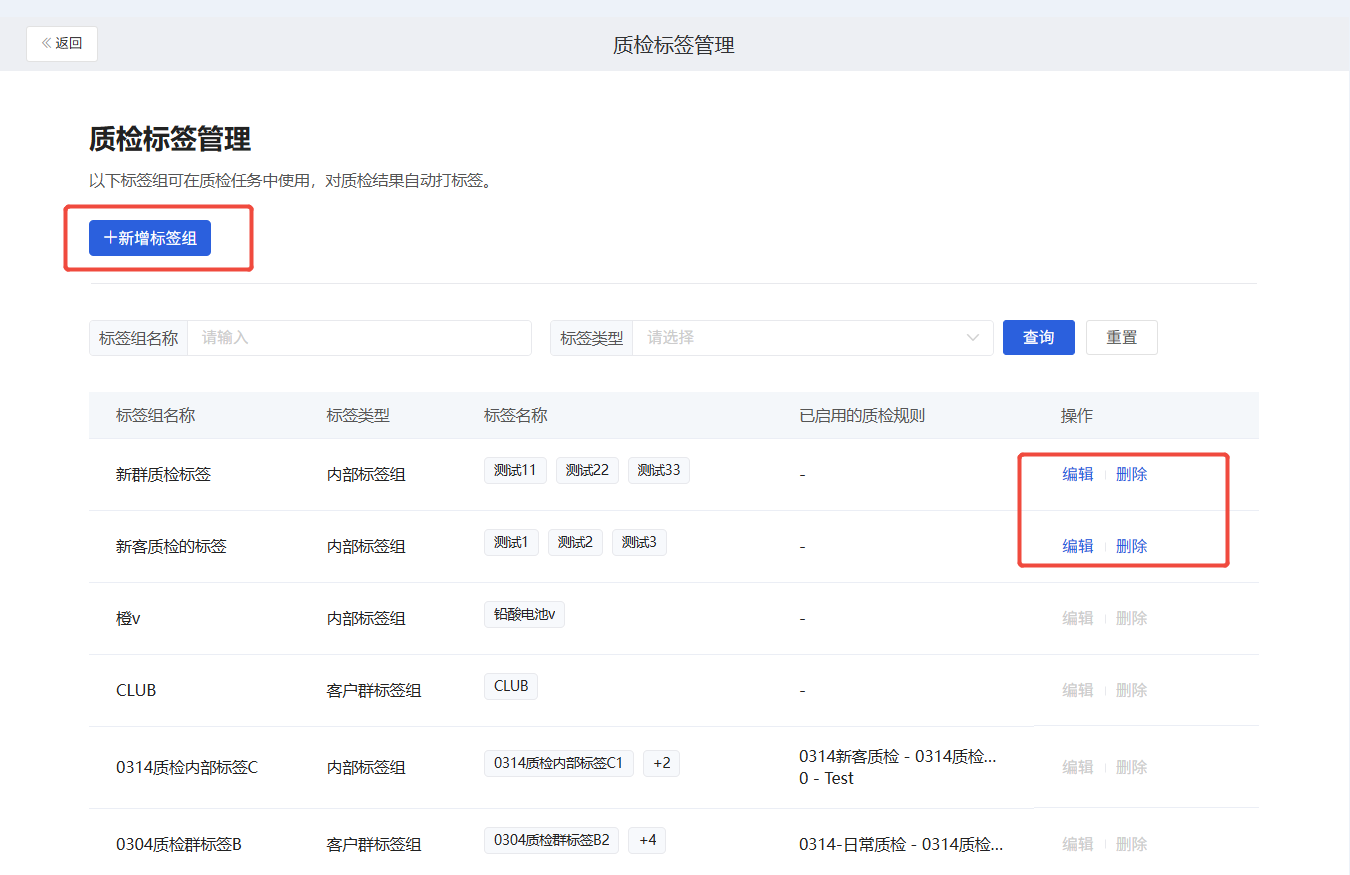Click 内部标签组 type in 橙v row
Screen dimensions: 1350x875
coord(366,619)
